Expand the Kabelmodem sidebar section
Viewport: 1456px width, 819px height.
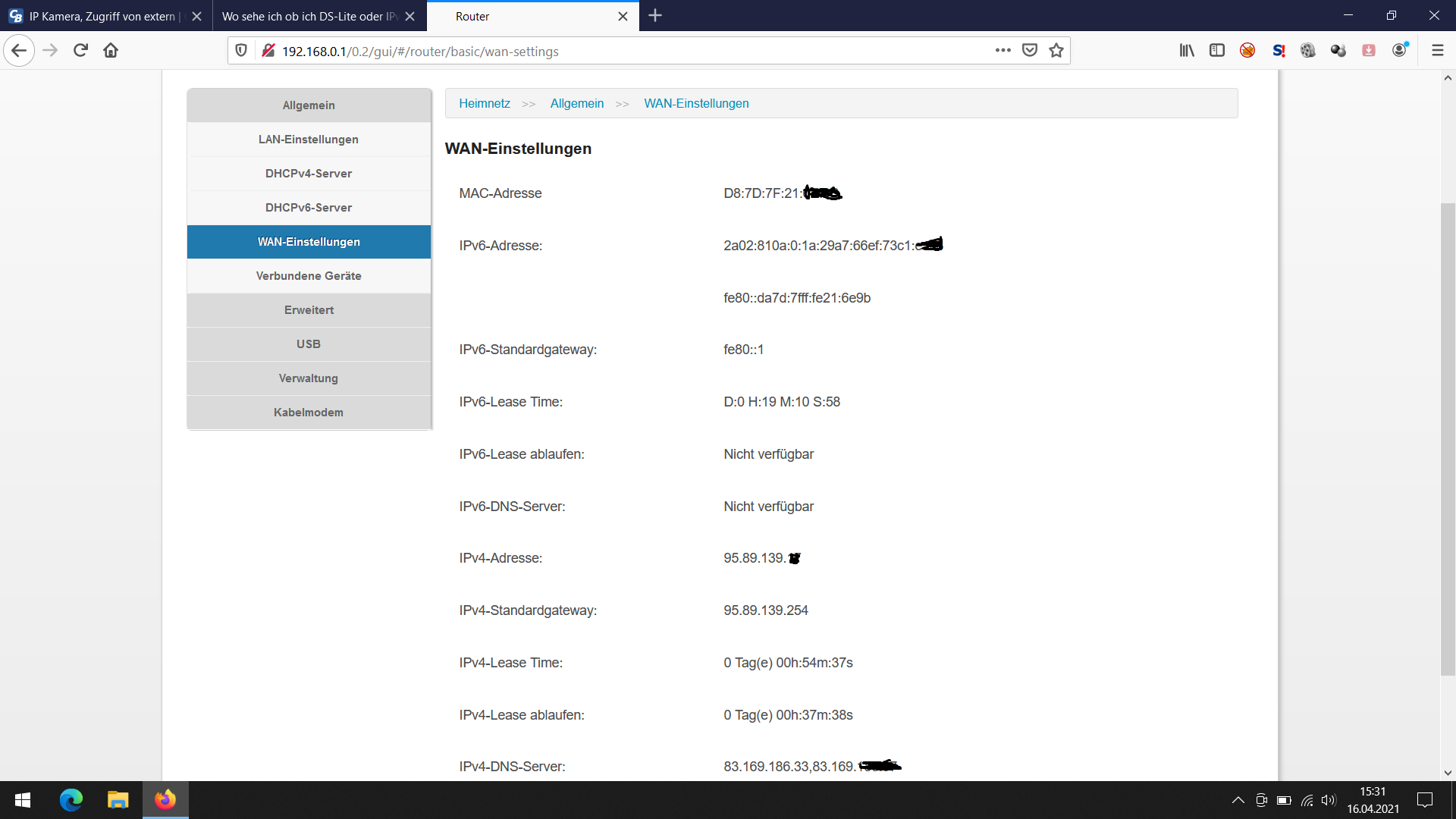309,412
